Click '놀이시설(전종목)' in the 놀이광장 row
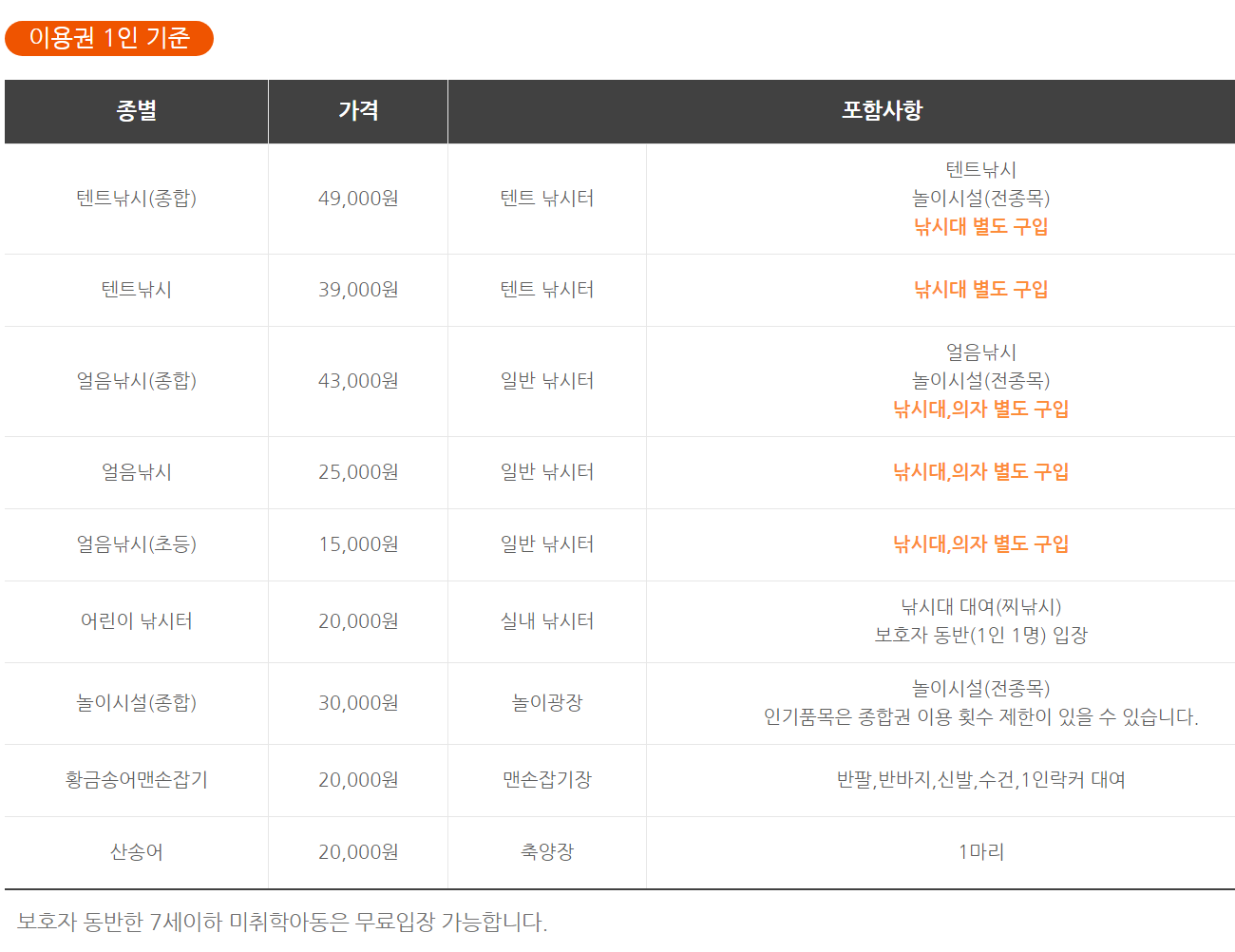This screenshot has height=952, width=1235. point(981,689)
